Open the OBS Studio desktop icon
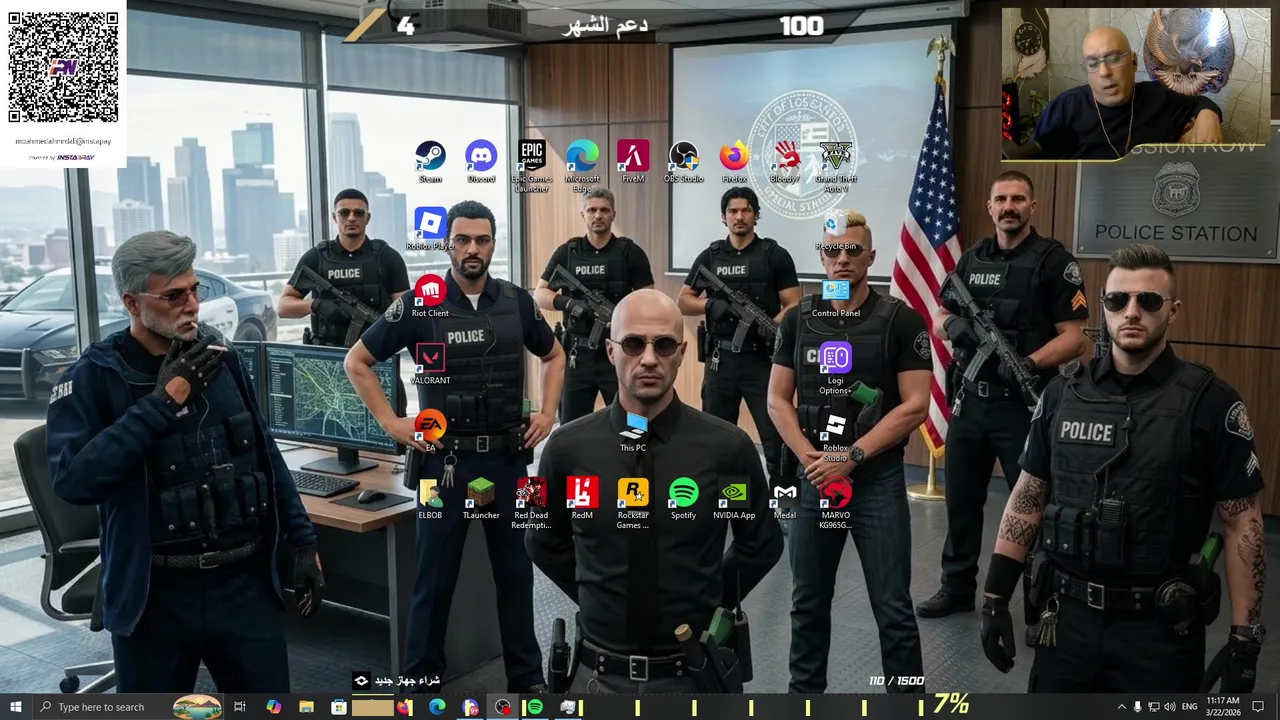1280x720 pixels. pyautogui.click(x=684, y=162)
